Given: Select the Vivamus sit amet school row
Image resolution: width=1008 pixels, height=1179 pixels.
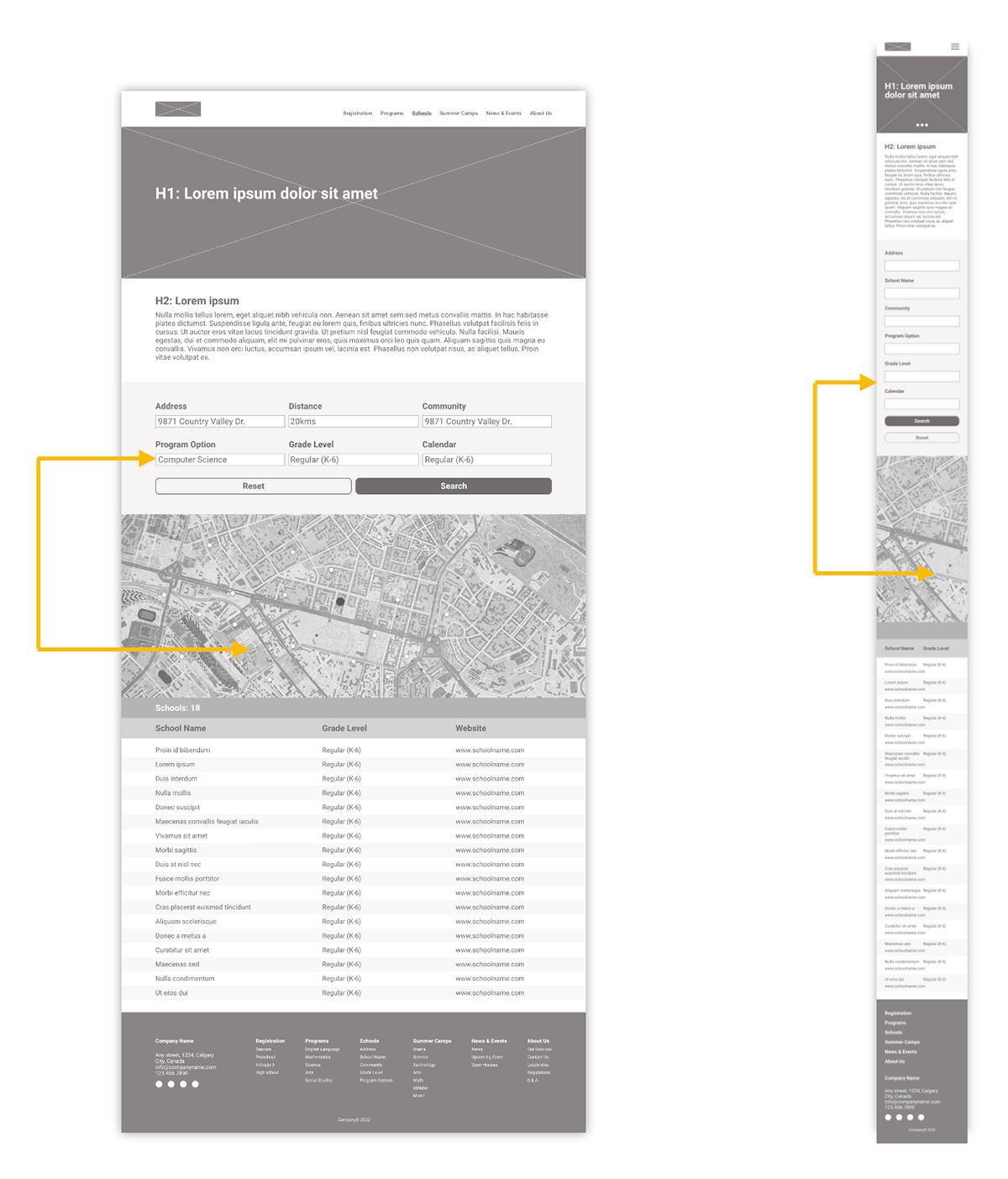Looking at the screenshot, I should 354,836.
